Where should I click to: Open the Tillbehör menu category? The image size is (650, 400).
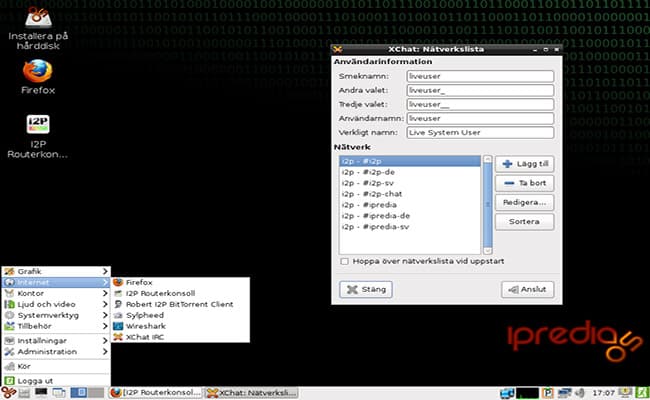pyautogui.click(x=56, y=326)
